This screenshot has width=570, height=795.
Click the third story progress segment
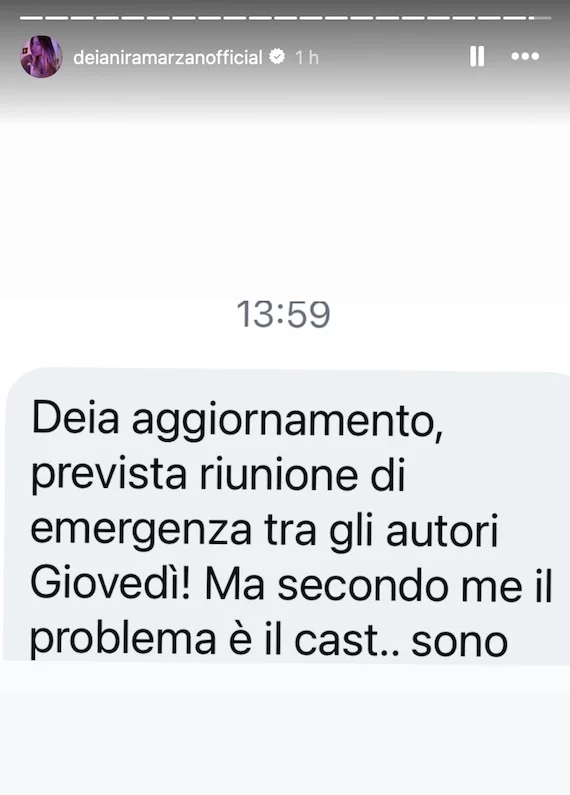(x=82, y=18)
